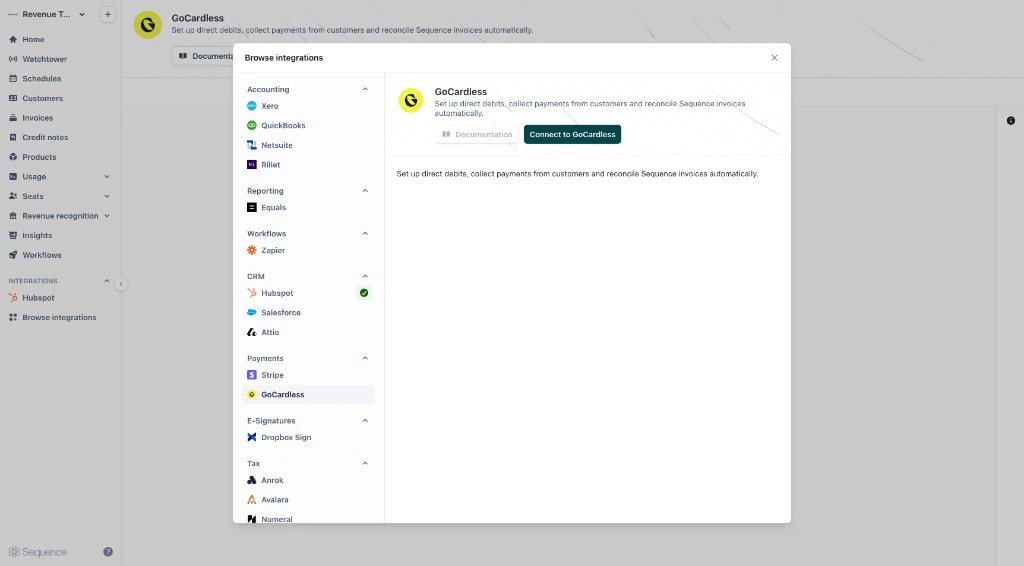
Task: Open Attio CRM integration
Action: click(308, 332)
